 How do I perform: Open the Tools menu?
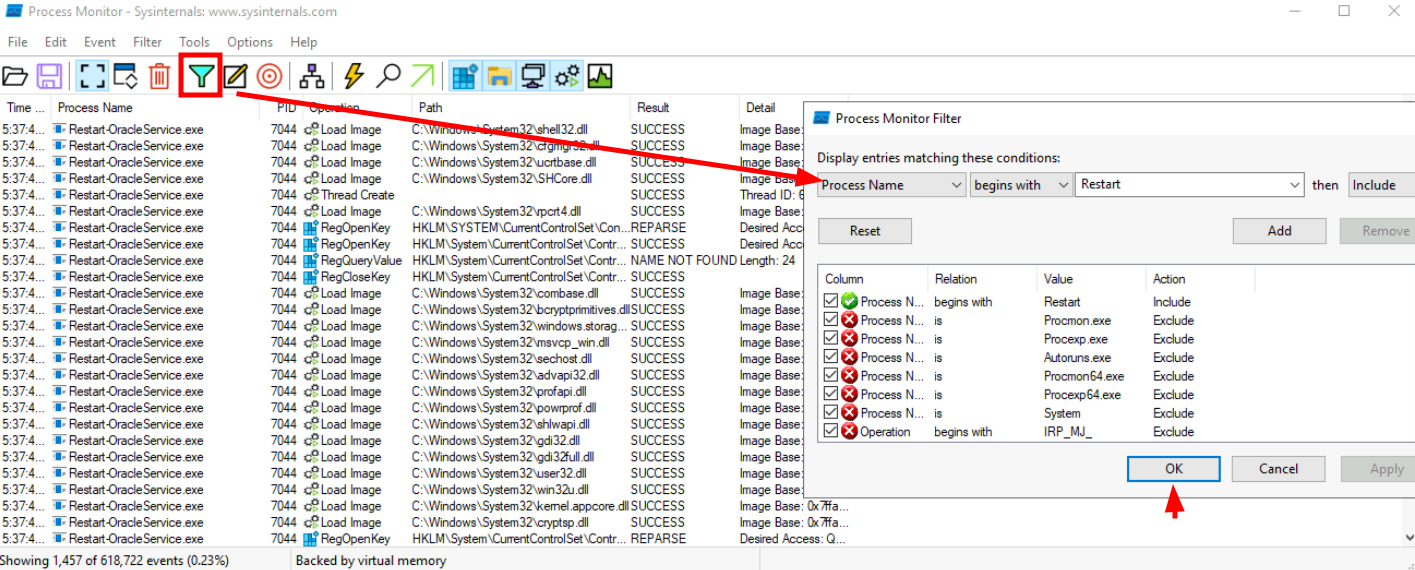(194, 42)
